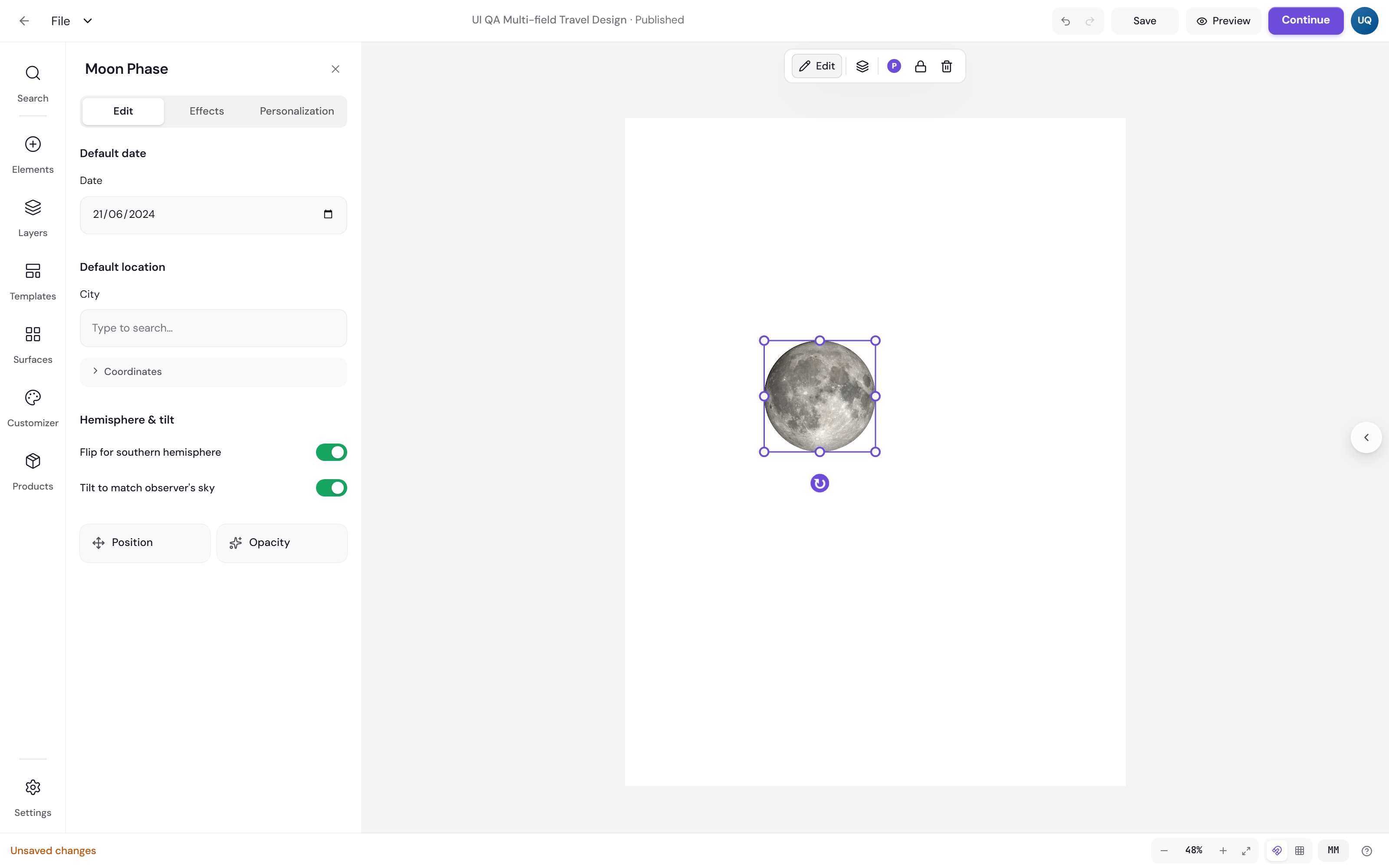Toggle the grid overlay

point(1300,851)
